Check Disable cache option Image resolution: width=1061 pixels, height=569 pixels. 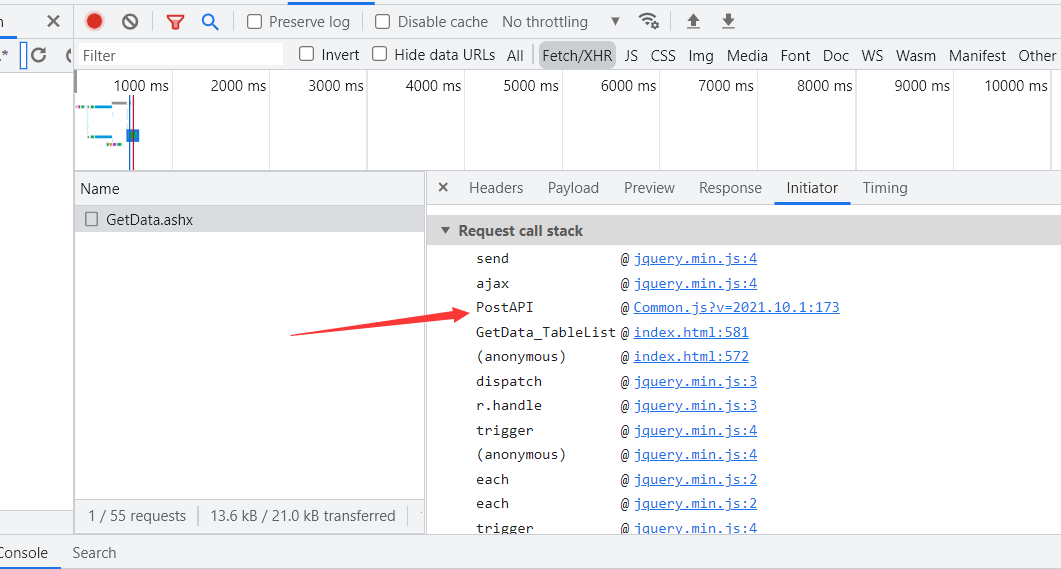pos(382,22)
